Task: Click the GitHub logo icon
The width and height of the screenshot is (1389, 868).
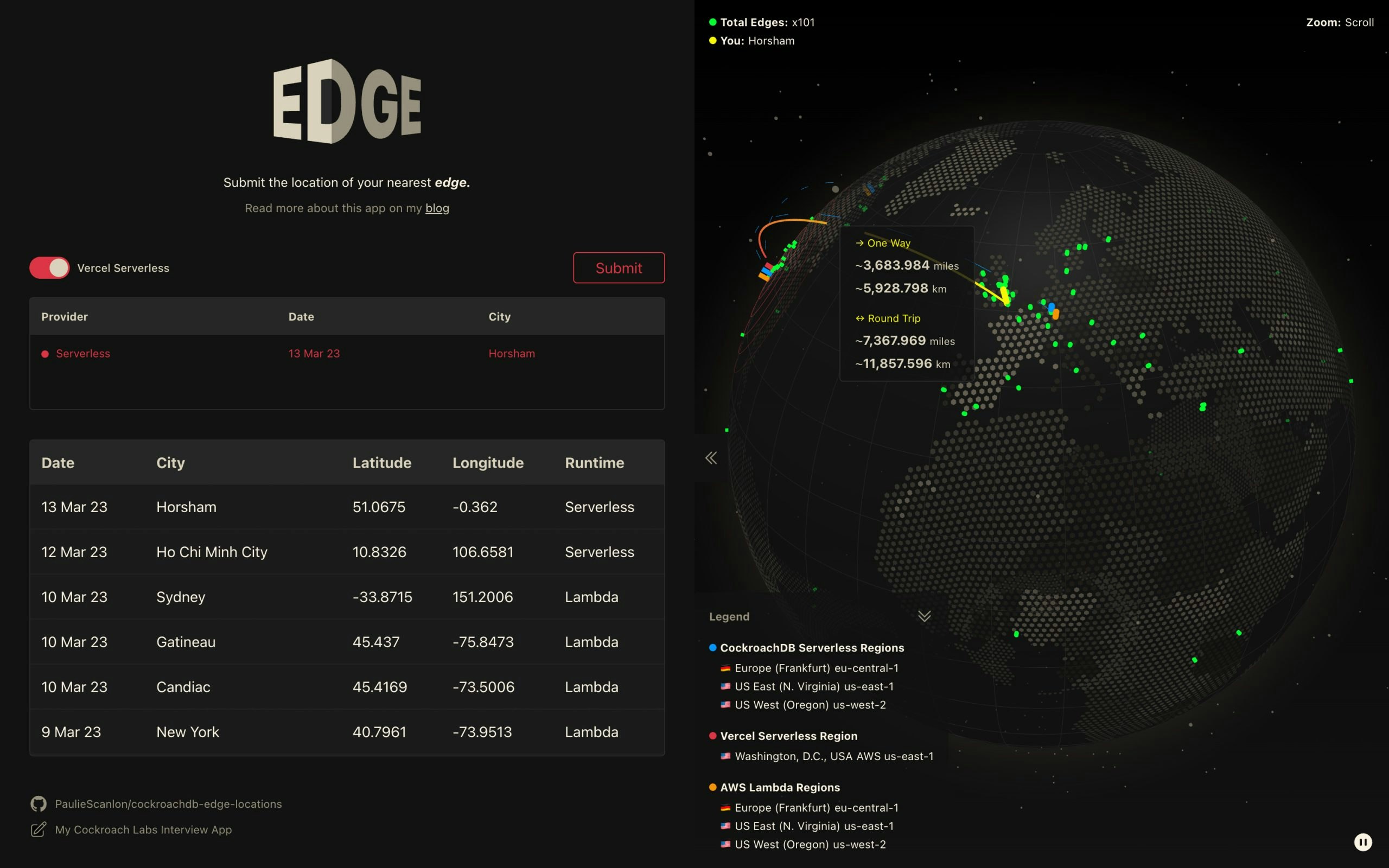Action: [39, 803]
